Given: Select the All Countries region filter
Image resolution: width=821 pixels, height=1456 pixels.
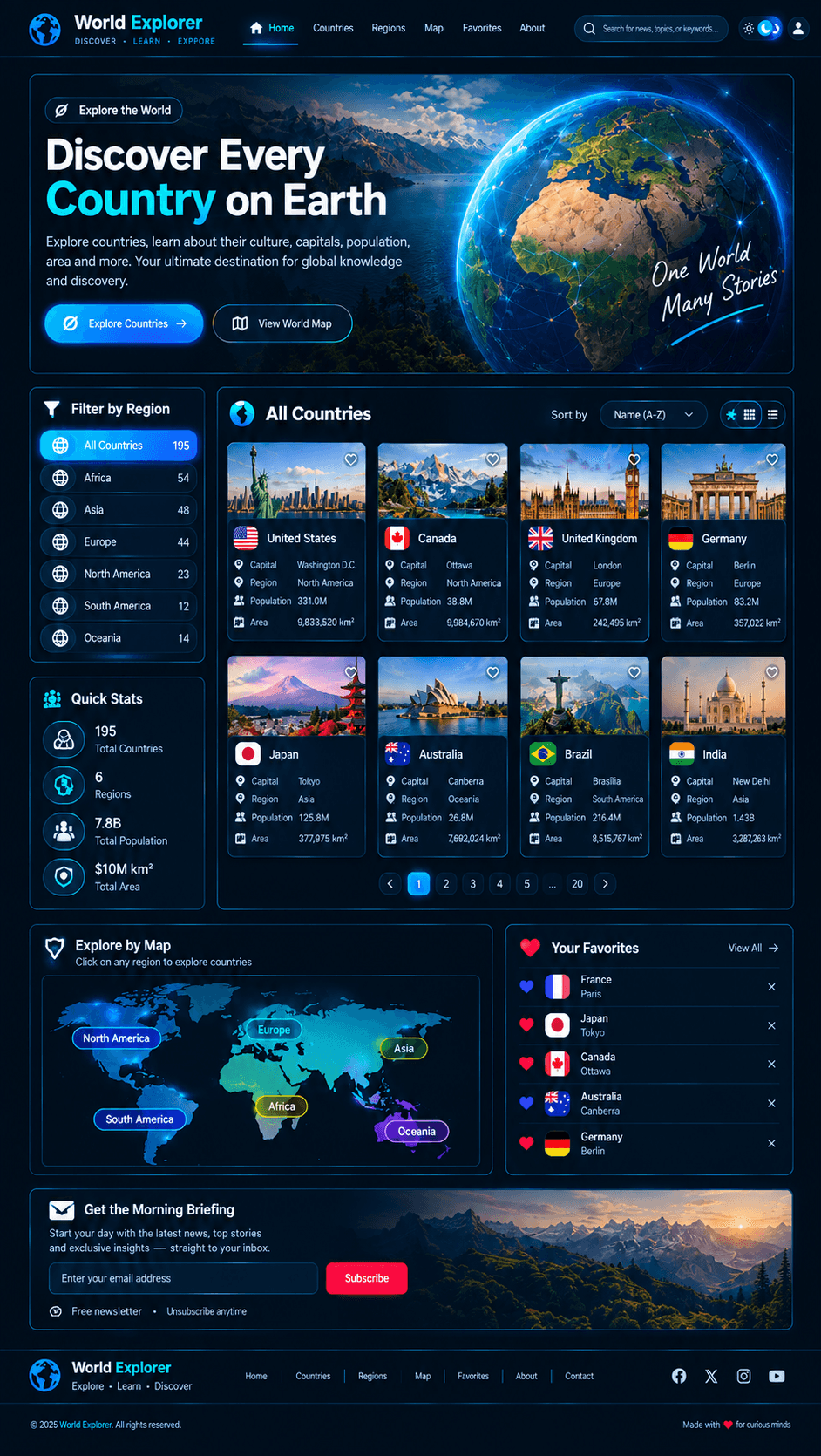Looking at the screenshot, I should [x=119, y=446].
